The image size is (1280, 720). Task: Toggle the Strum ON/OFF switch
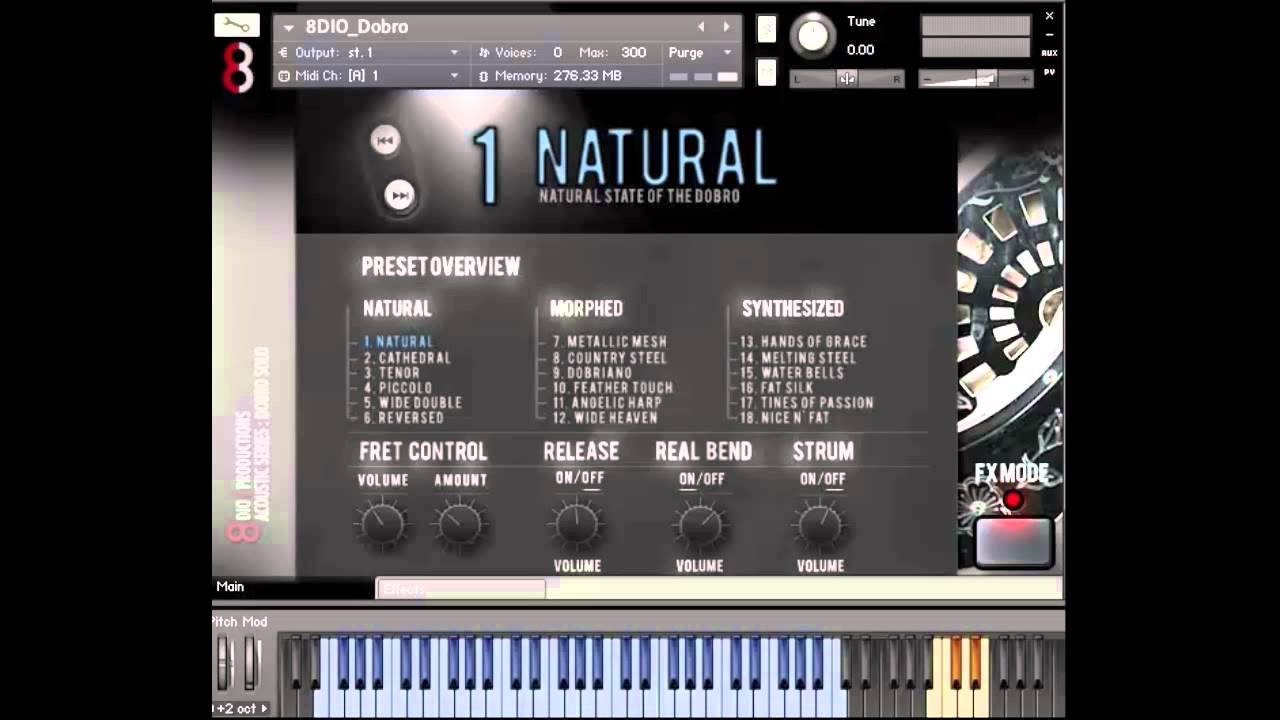pyautogui.click(x=822, y=480)
